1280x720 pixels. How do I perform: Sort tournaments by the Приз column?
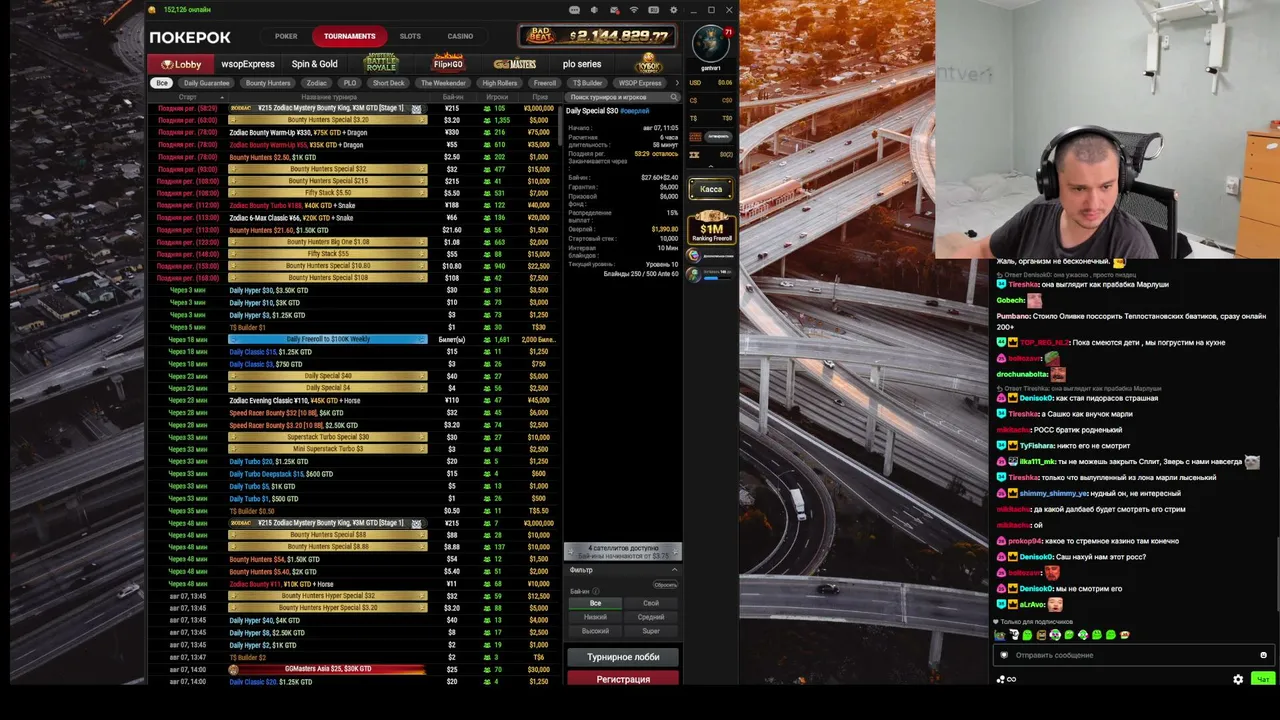click(540, 97)
